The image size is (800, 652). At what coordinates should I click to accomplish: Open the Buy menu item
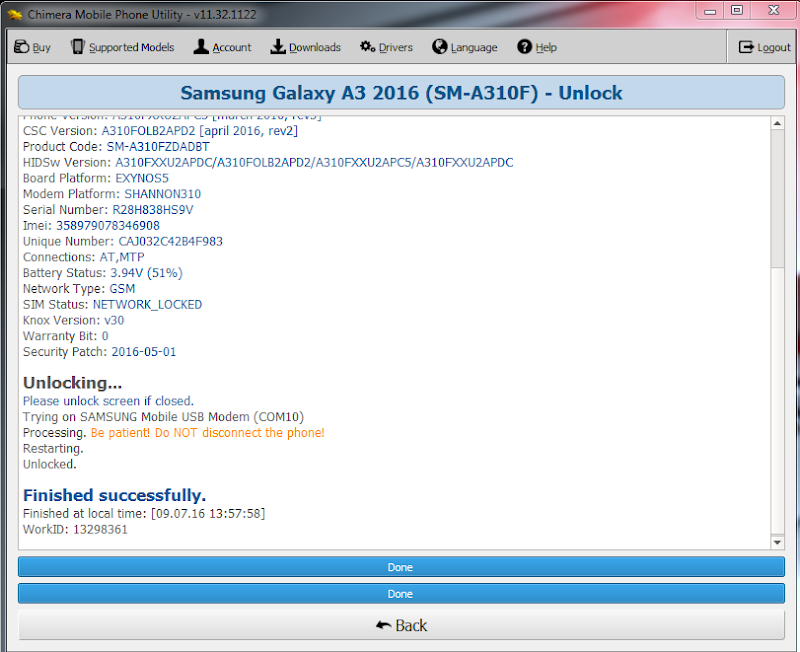[x=41, y=47]
